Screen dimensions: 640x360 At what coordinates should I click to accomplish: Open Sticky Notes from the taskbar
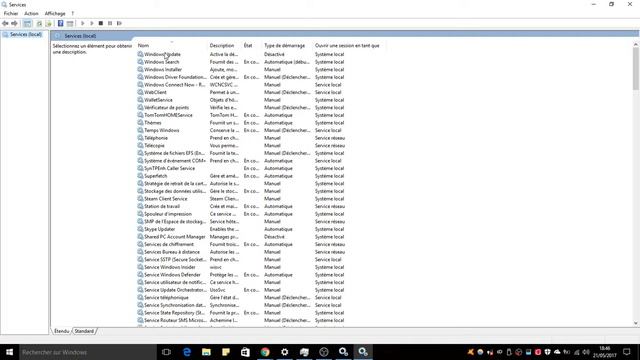point(226,352)
